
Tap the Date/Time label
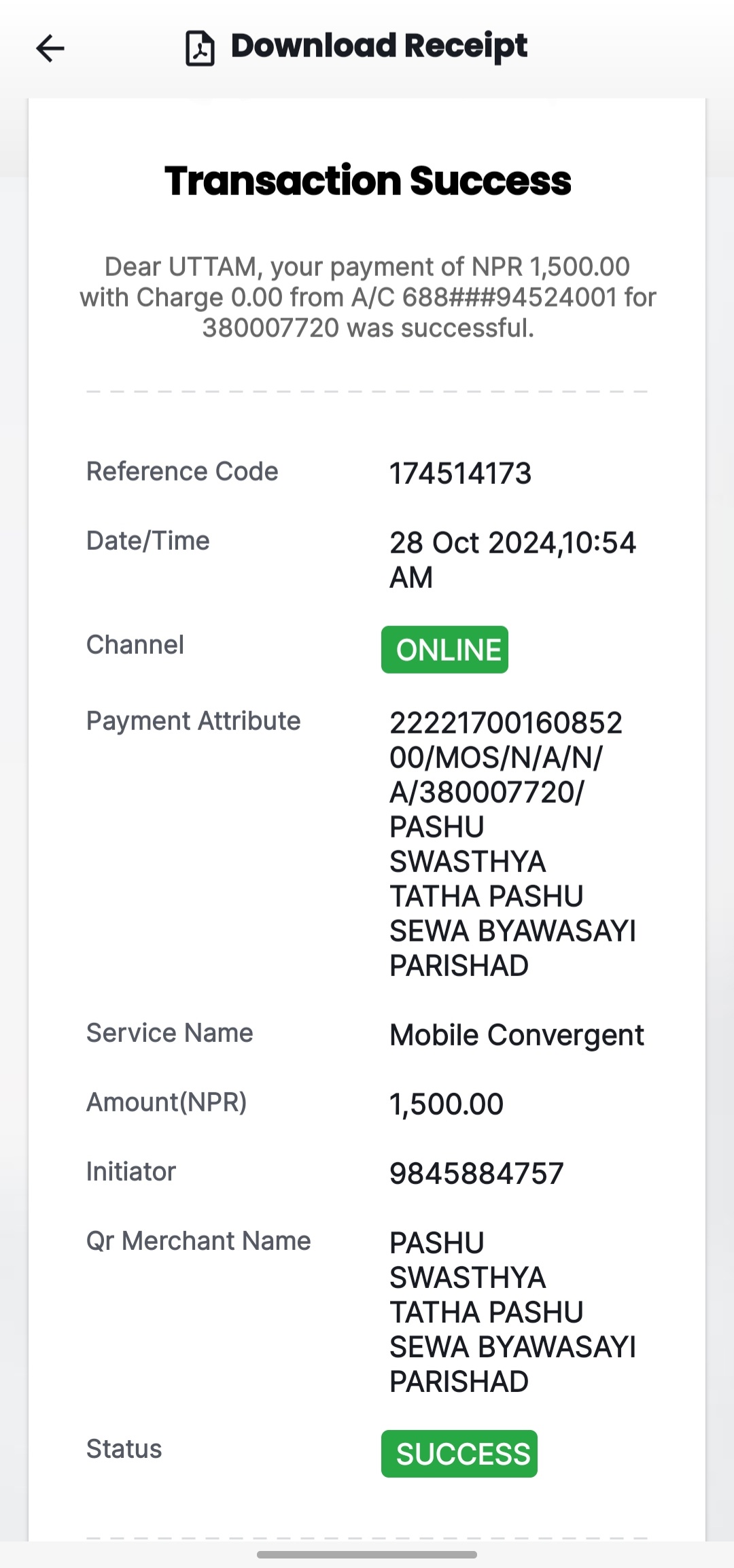[148, 541]
